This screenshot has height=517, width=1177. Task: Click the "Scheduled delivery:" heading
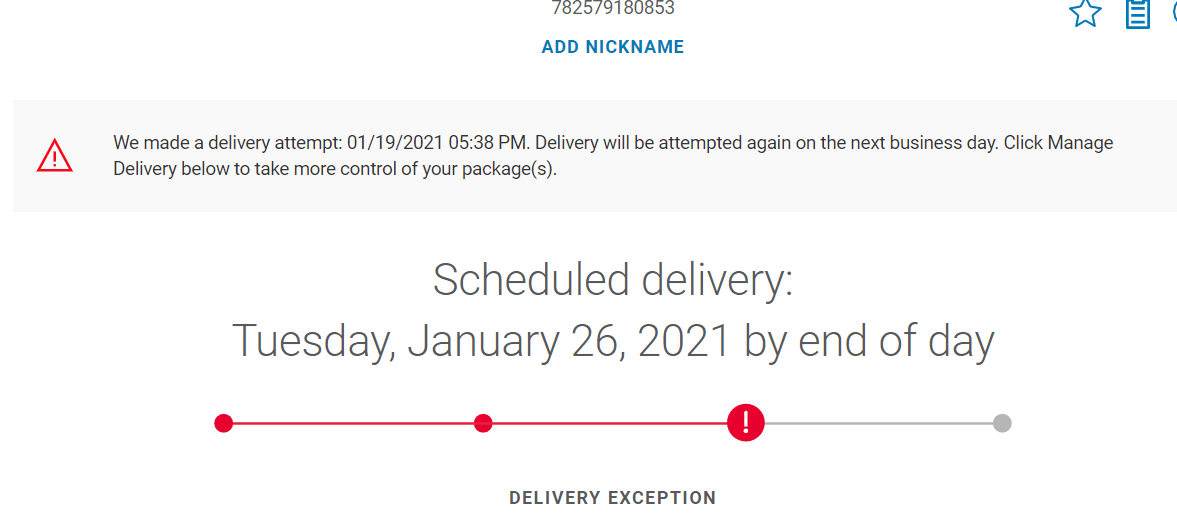tap(613, 280)
